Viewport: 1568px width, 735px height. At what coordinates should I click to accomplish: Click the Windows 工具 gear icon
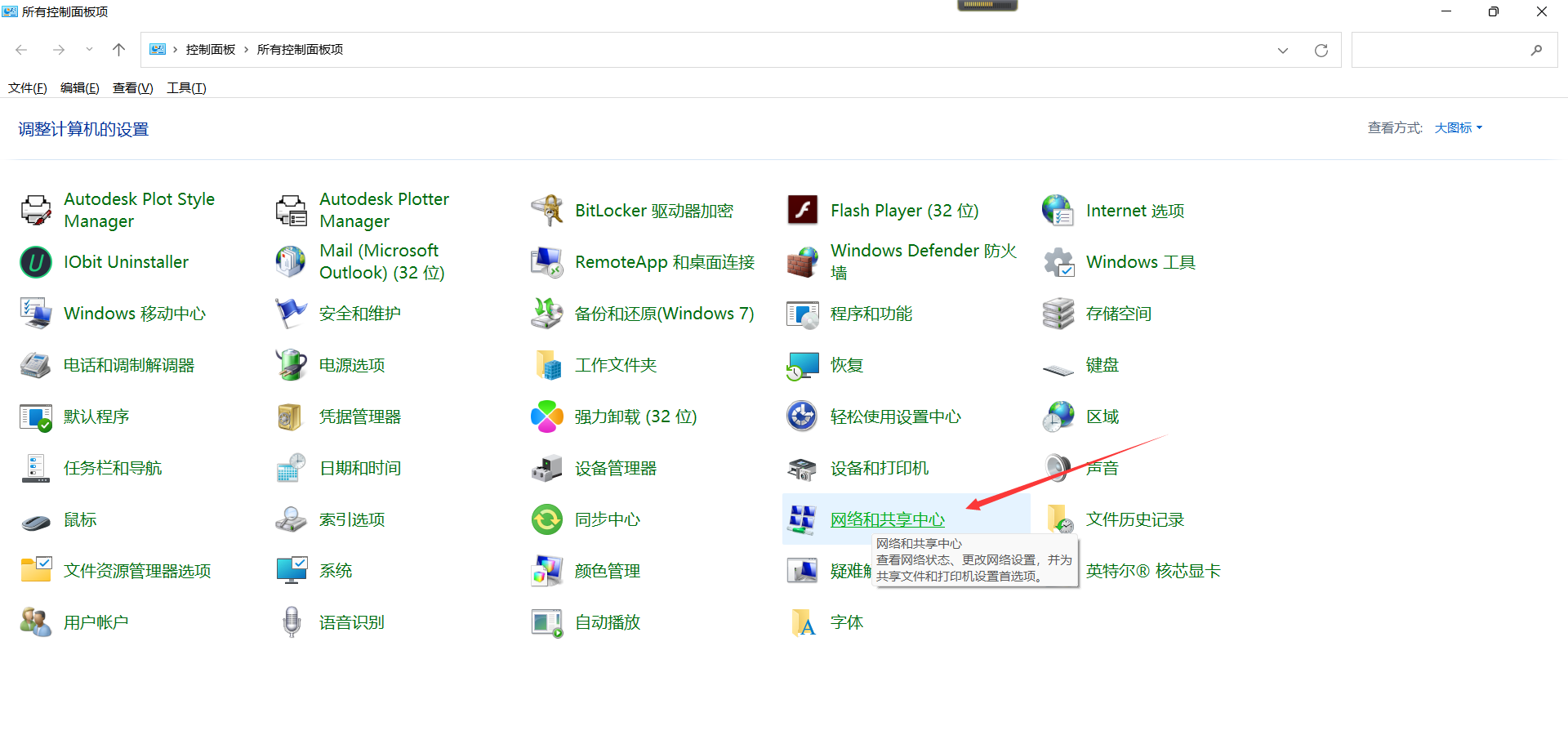(1058, 262)
